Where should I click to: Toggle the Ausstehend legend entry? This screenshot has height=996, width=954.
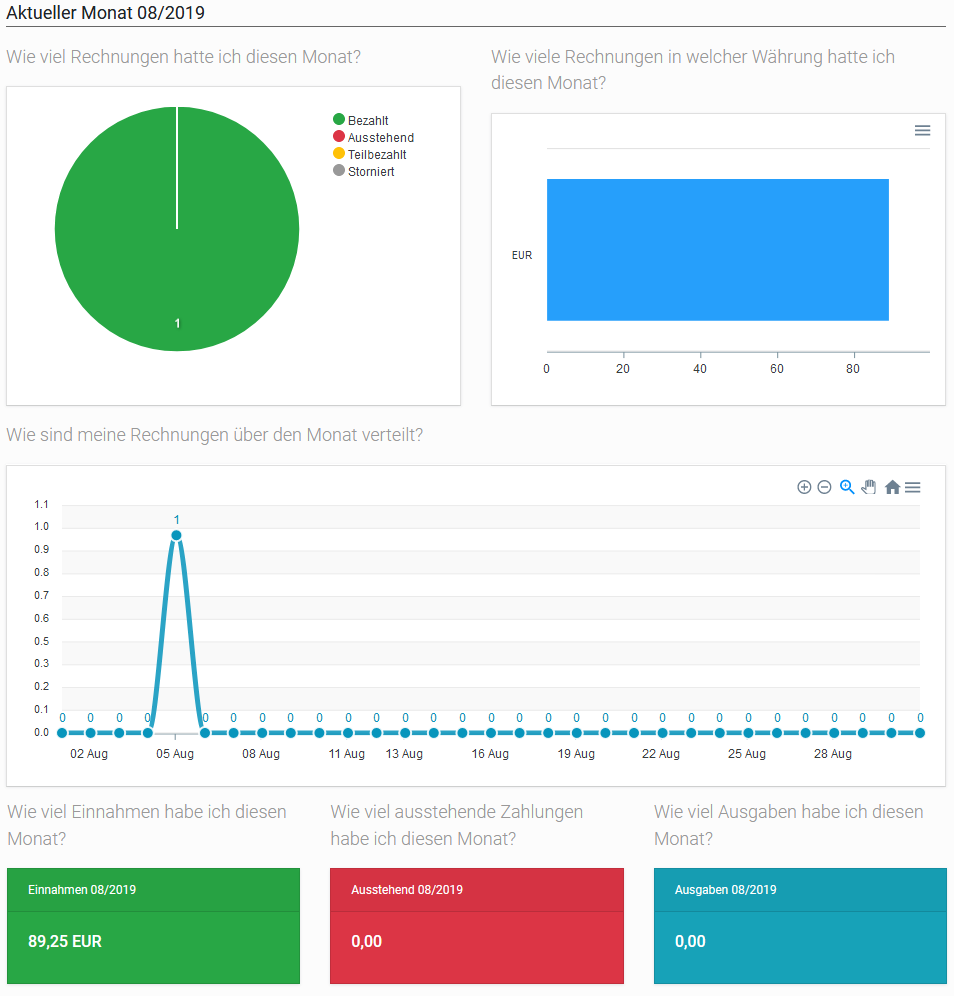(373, 137)
